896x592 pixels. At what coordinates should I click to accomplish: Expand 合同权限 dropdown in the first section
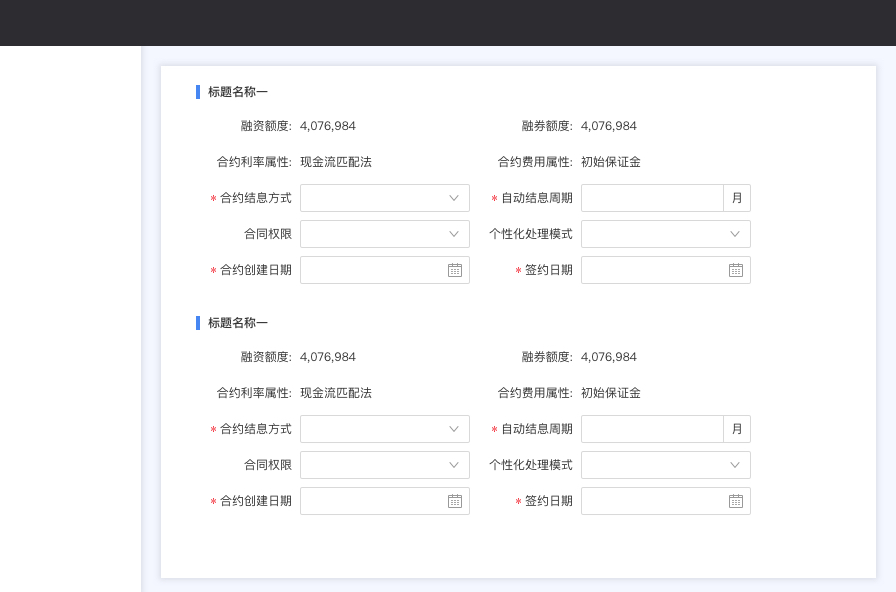384,234
